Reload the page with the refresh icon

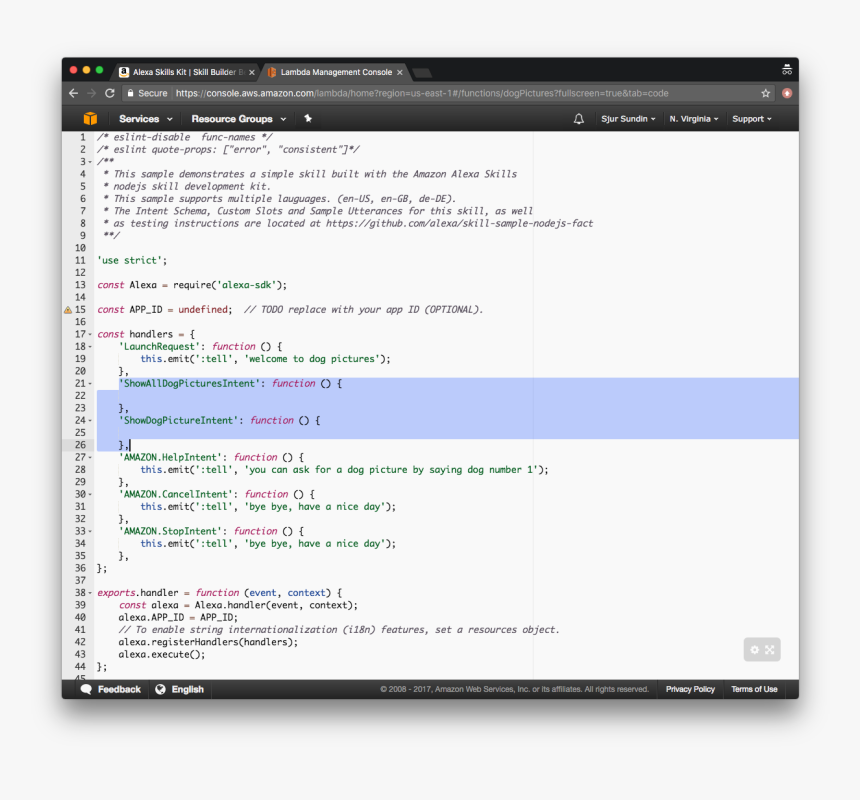click(110, 93)
